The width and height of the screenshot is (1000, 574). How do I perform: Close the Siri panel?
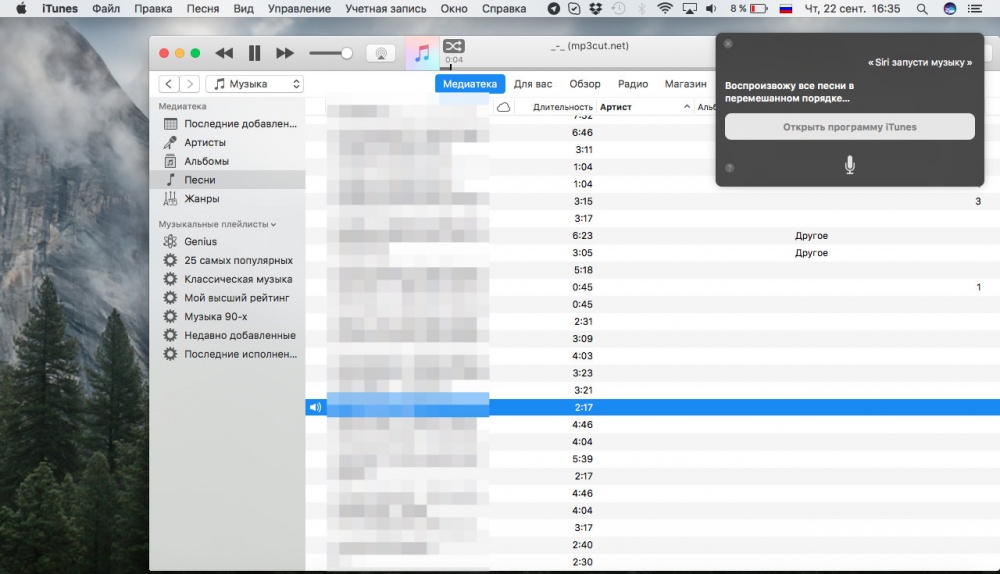coord(728,44)
